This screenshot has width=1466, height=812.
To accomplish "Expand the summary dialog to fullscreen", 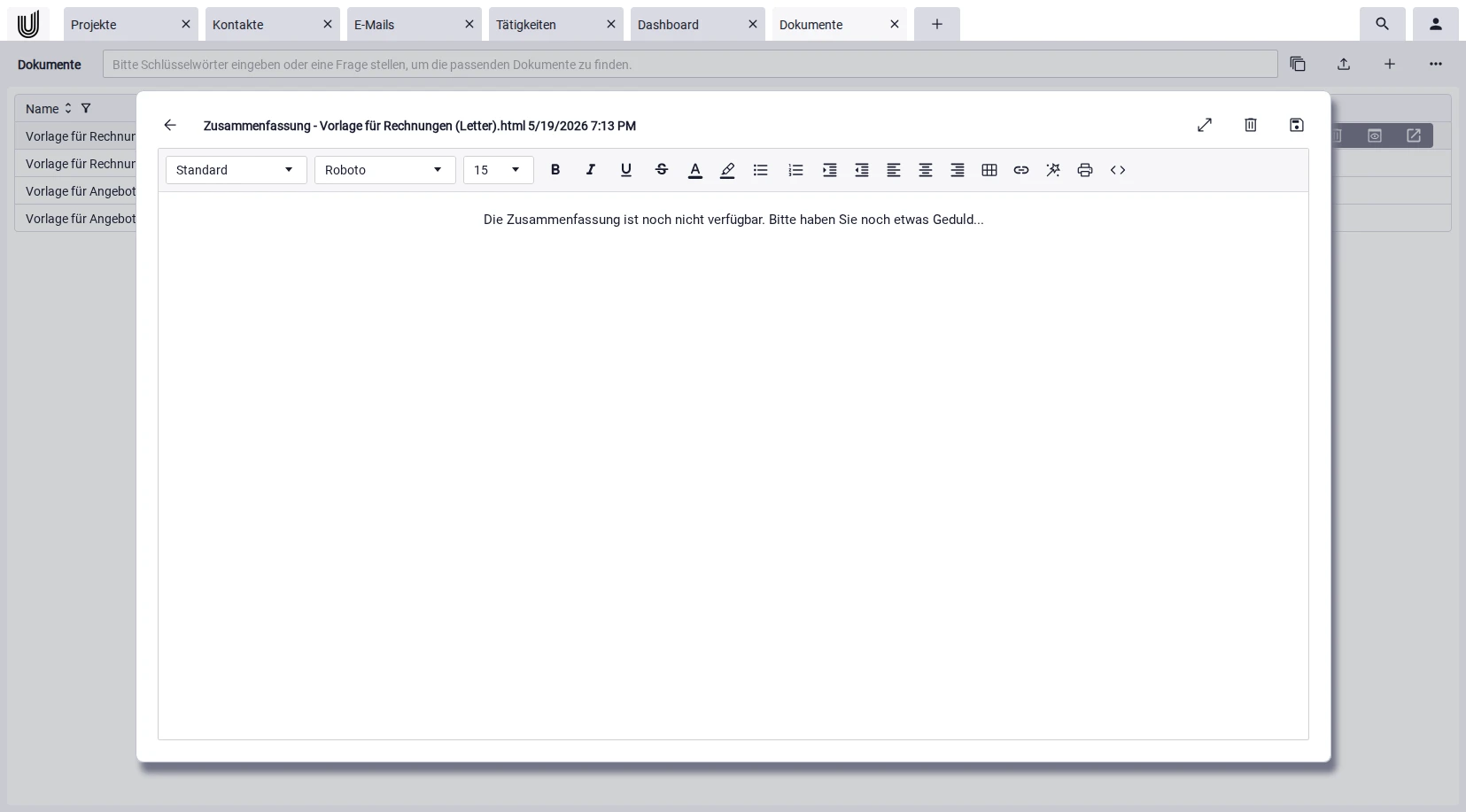I will pos(1205,126).
